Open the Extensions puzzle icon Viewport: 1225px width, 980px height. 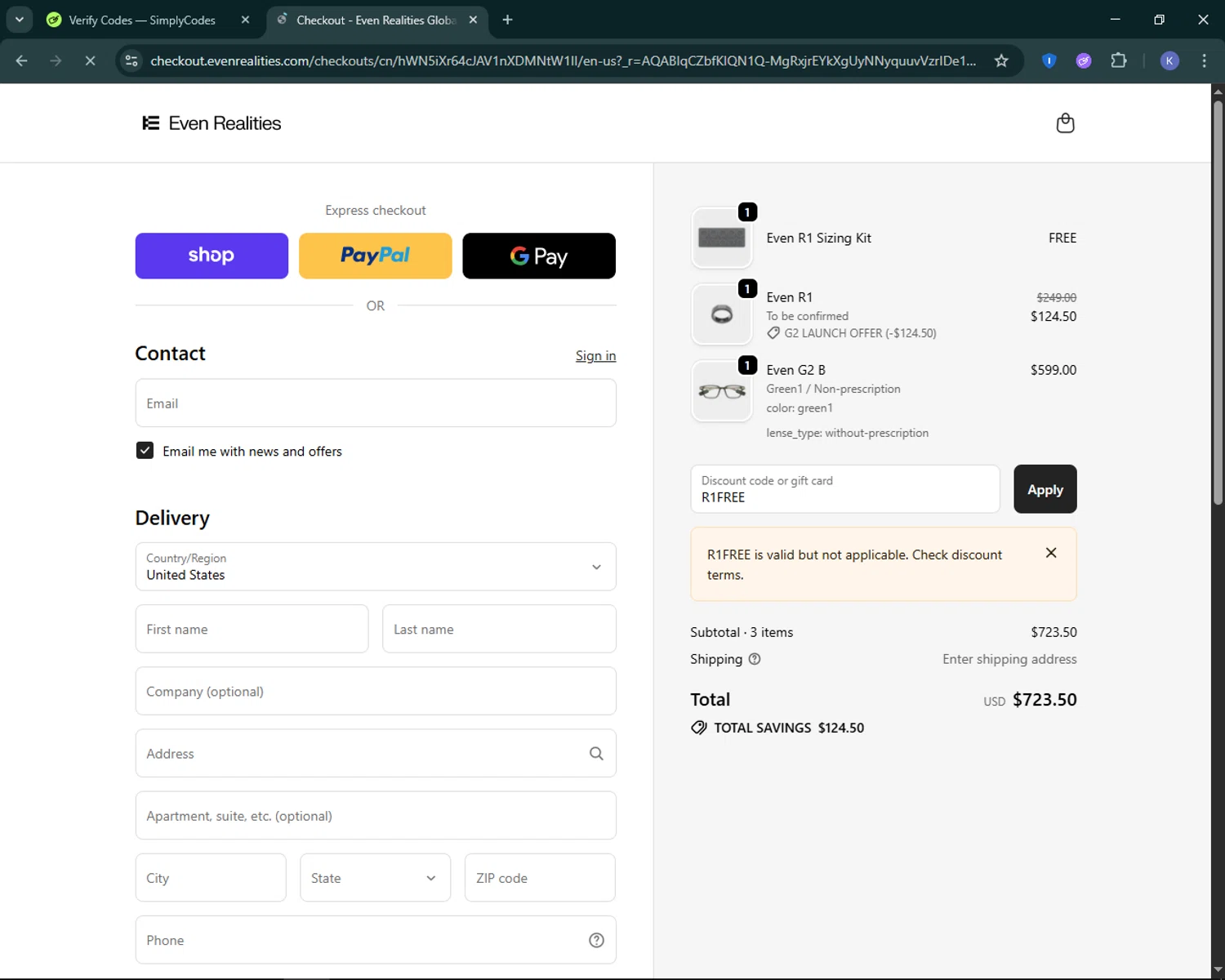[x=1119, y=60]
